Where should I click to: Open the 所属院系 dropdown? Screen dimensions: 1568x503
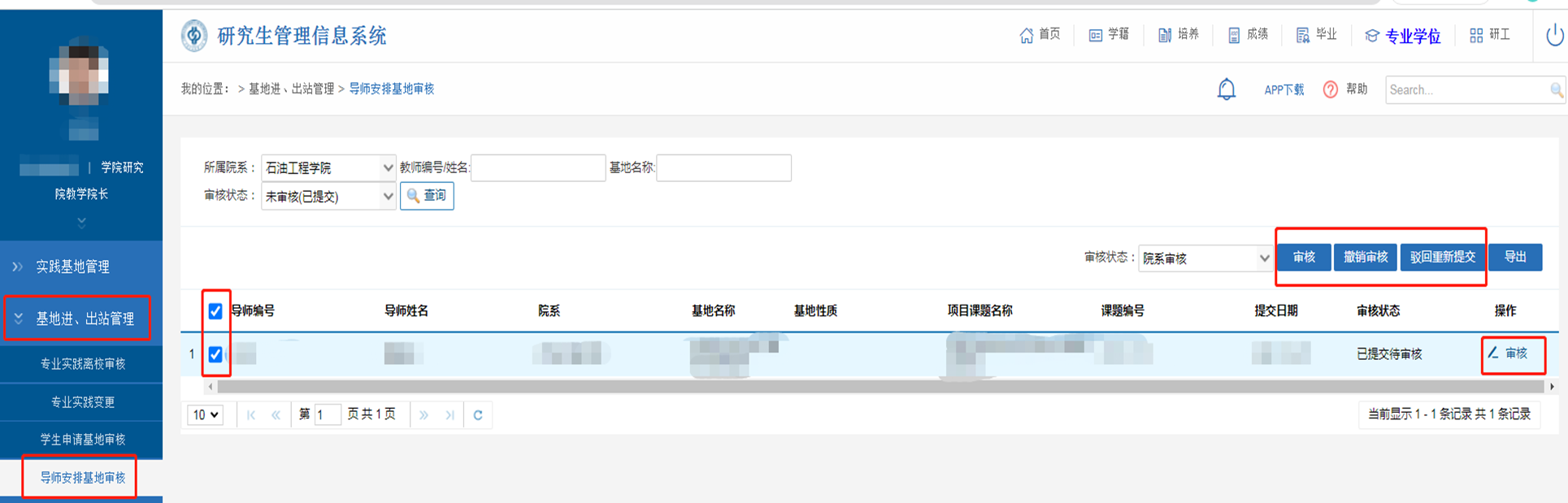point(328,168)
